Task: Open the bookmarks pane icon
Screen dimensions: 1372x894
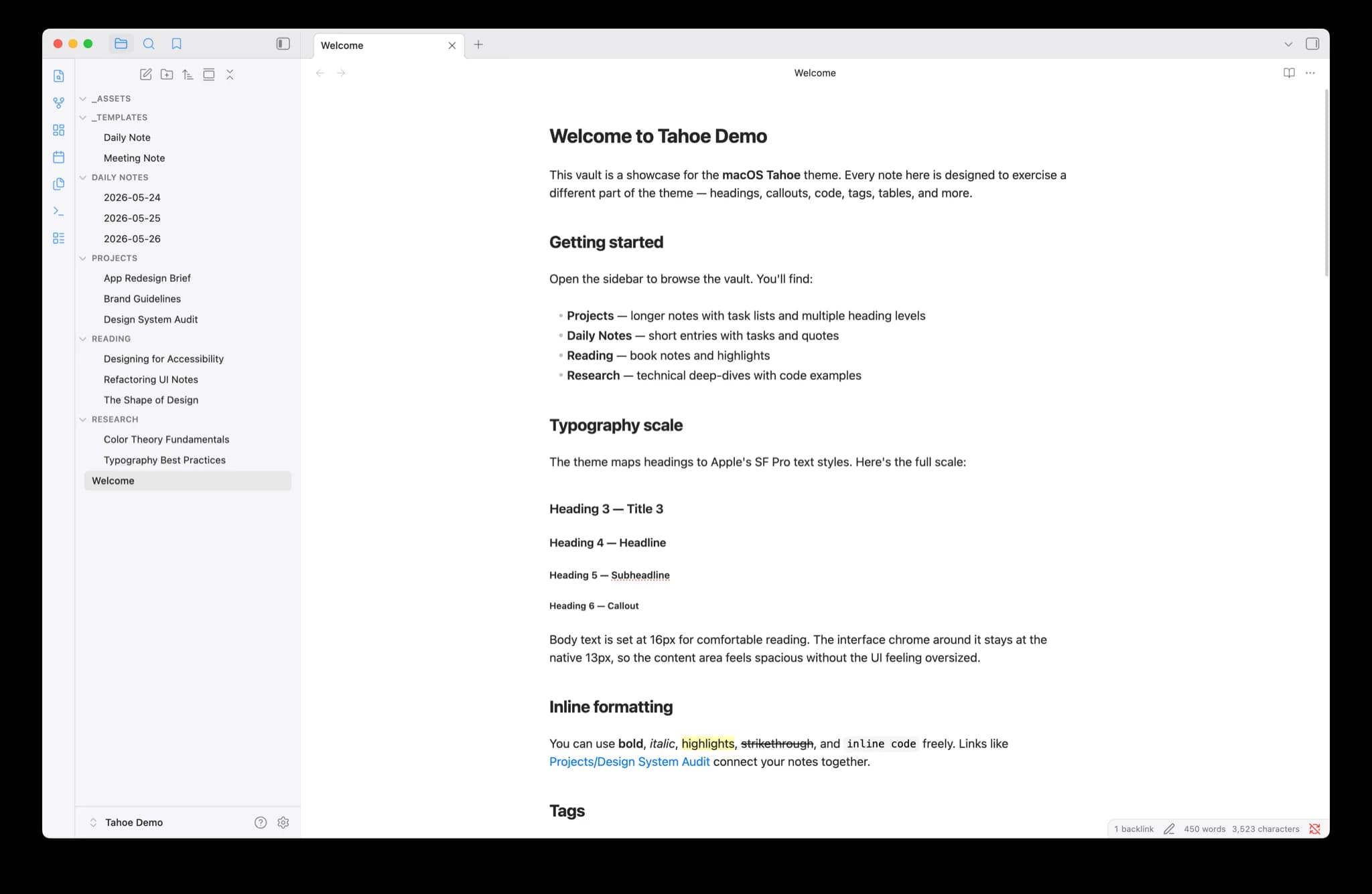Action: tap(176, 44)
